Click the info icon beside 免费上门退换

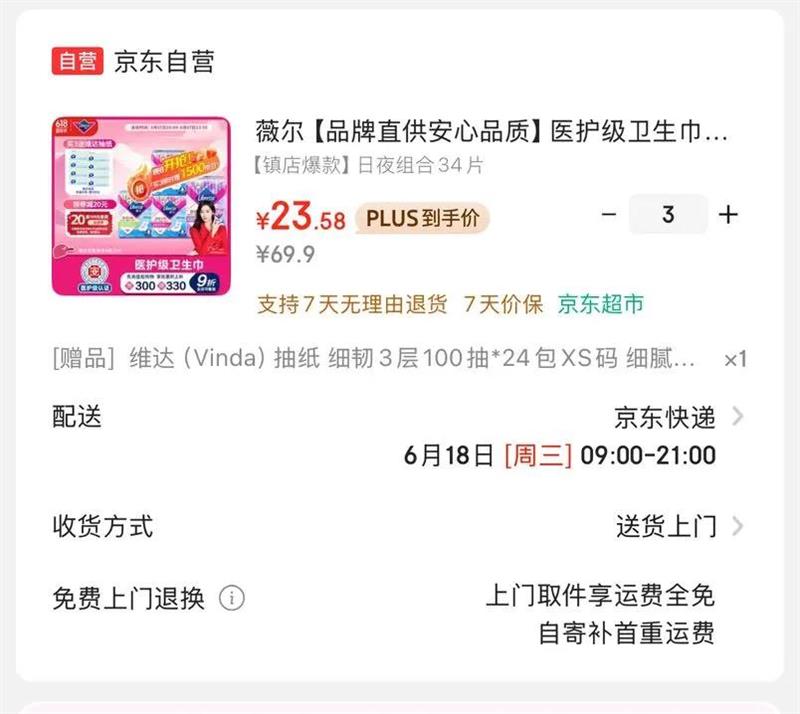pos(232,598)
